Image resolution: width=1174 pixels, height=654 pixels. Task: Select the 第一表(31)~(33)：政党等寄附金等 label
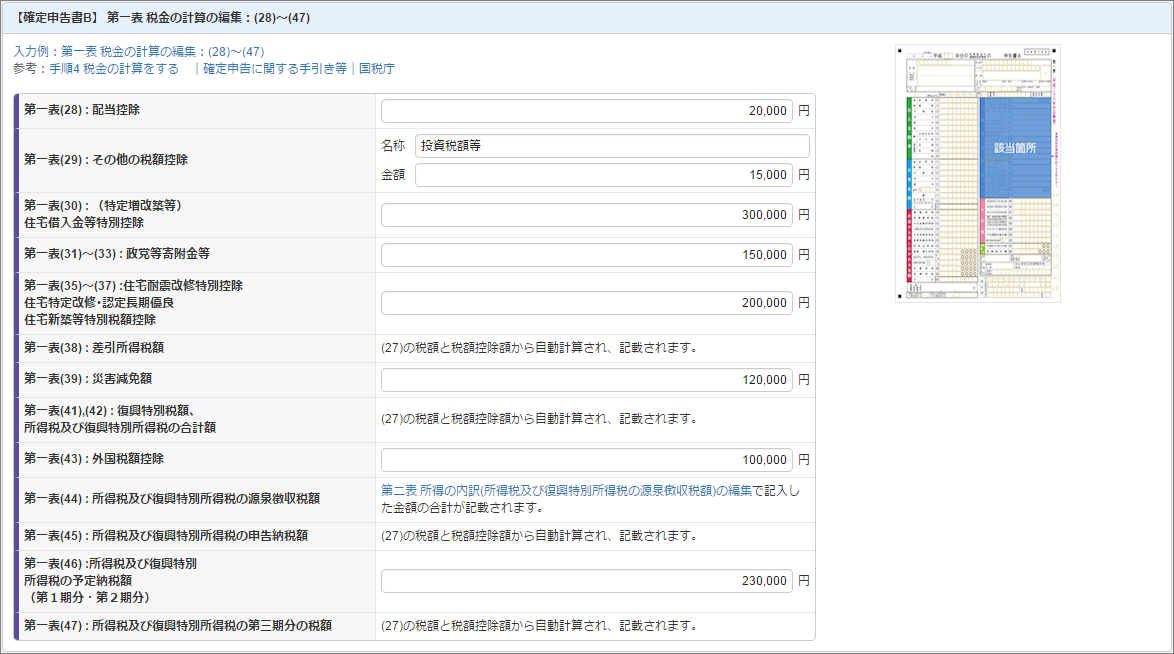(117, 255)
